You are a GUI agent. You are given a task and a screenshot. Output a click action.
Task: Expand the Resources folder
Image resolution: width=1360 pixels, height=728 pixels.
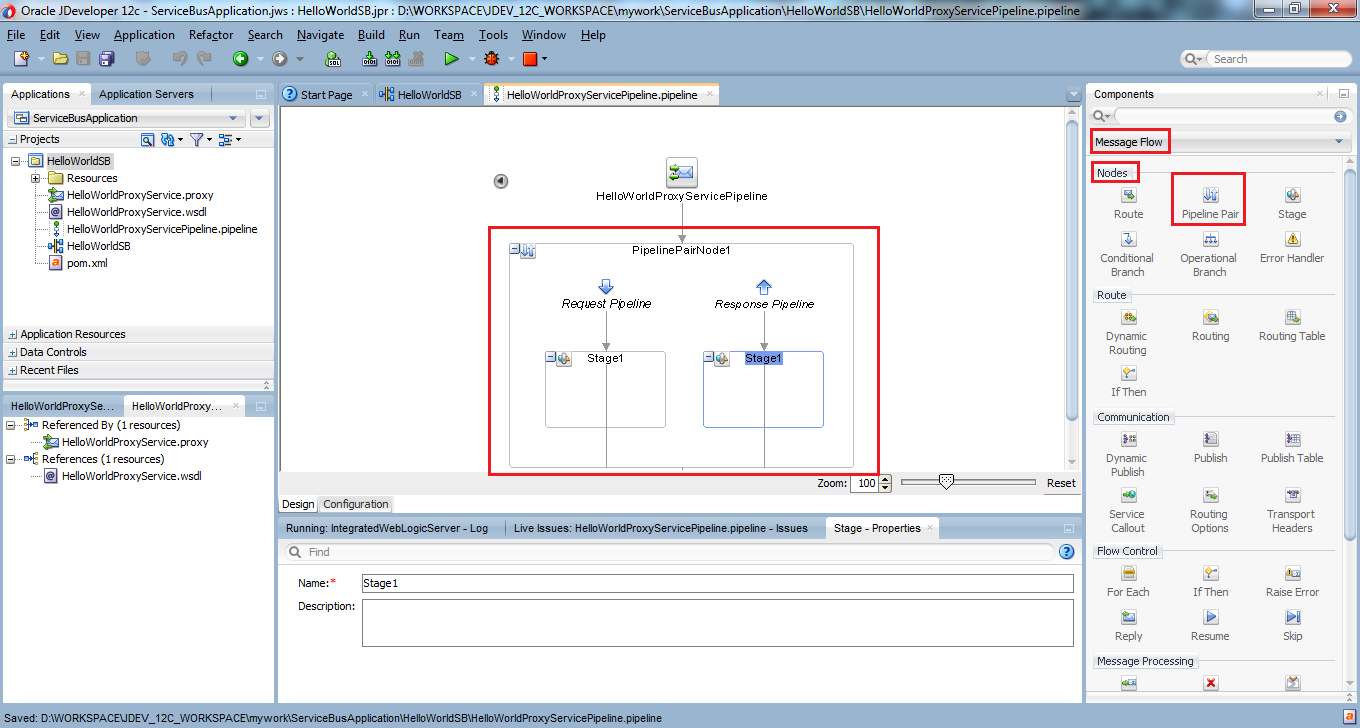(x=35, y=178)
